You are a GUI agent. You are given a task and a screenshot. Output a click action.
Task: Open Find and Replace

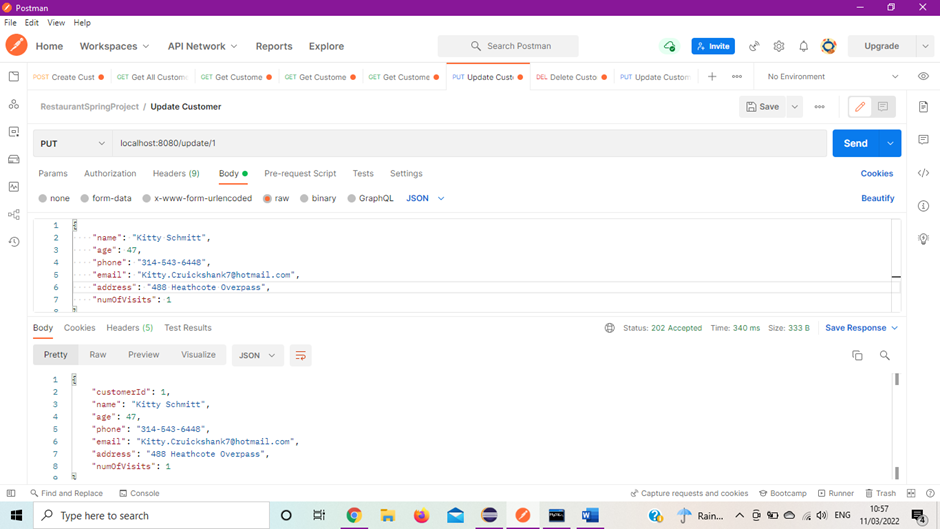point(67,494)
